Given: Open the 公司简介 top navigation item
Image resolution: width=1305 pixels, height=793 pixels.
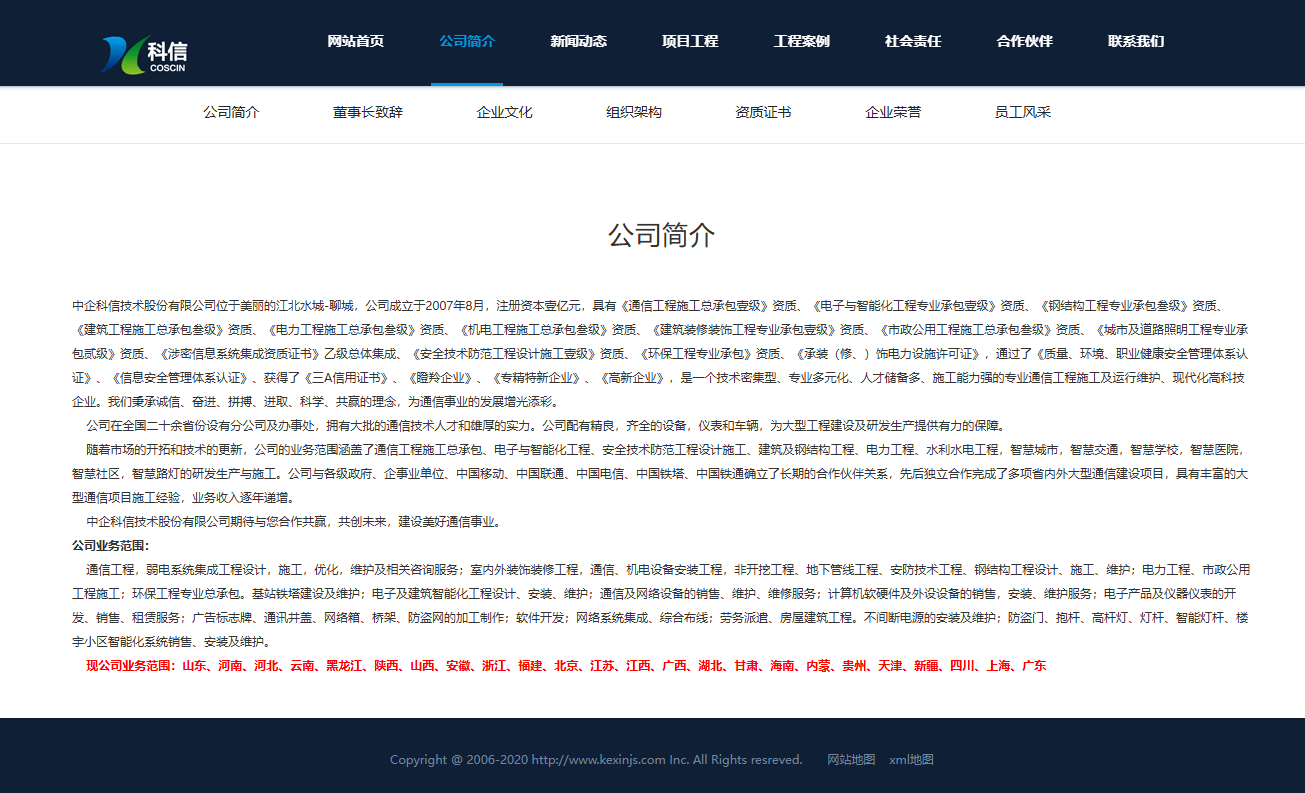Looking at the screenshot, I should pos(467,42).
